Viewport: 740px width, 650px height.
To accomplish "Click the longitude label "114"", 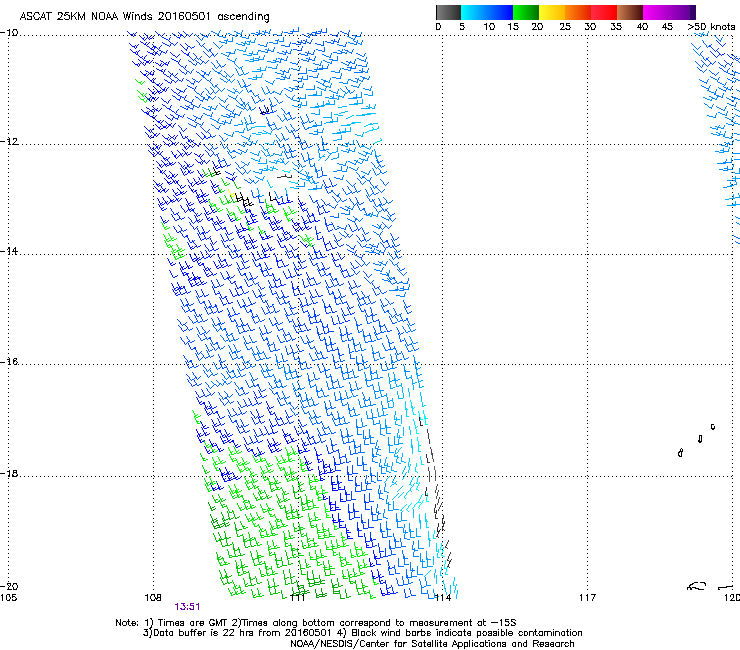I will [x=443, y=598].
